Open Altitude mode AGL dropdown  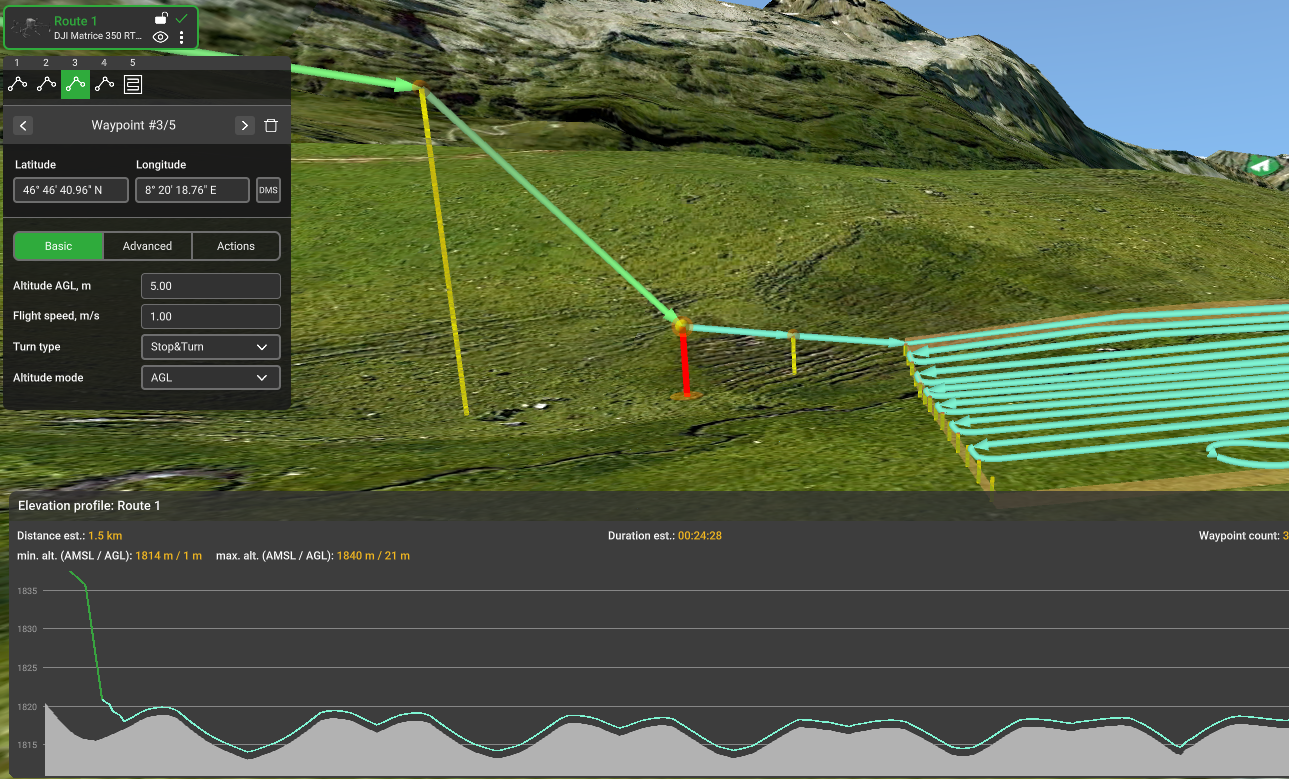click(211, 378)
